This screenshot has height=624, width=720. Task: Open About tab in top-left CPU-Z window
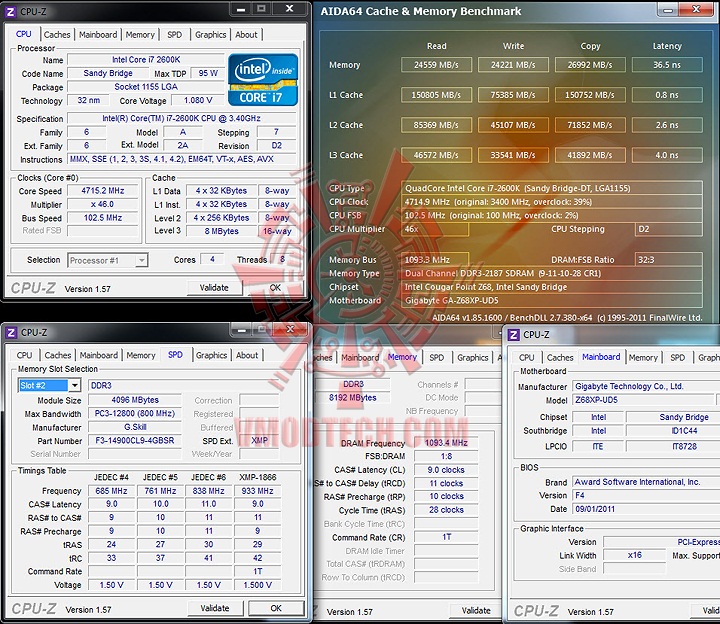(x=246, y=34)
